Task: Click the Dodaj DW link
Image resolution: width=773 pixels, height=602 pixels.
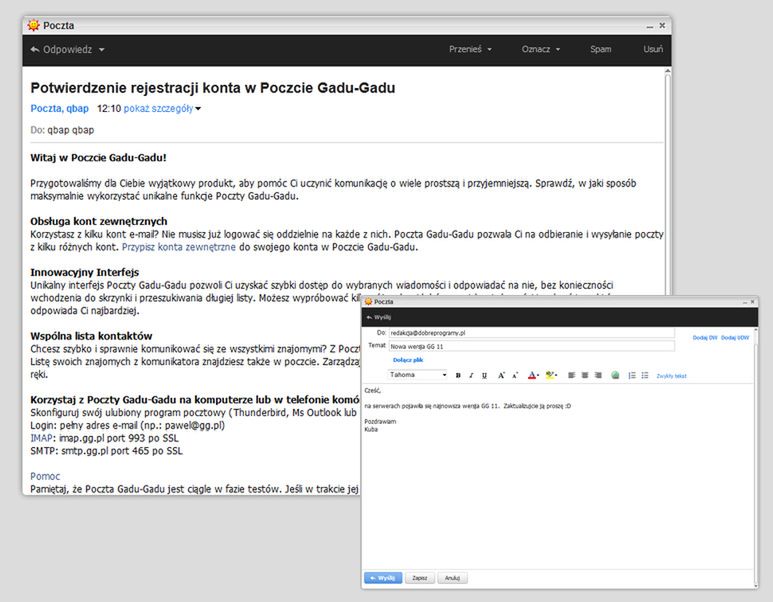Action: [x=705, y=338]
